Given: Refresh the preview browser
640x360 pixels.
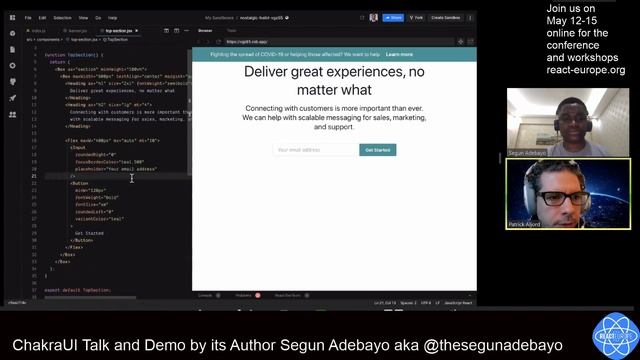Looking at the screenshot, I should 218,42.
